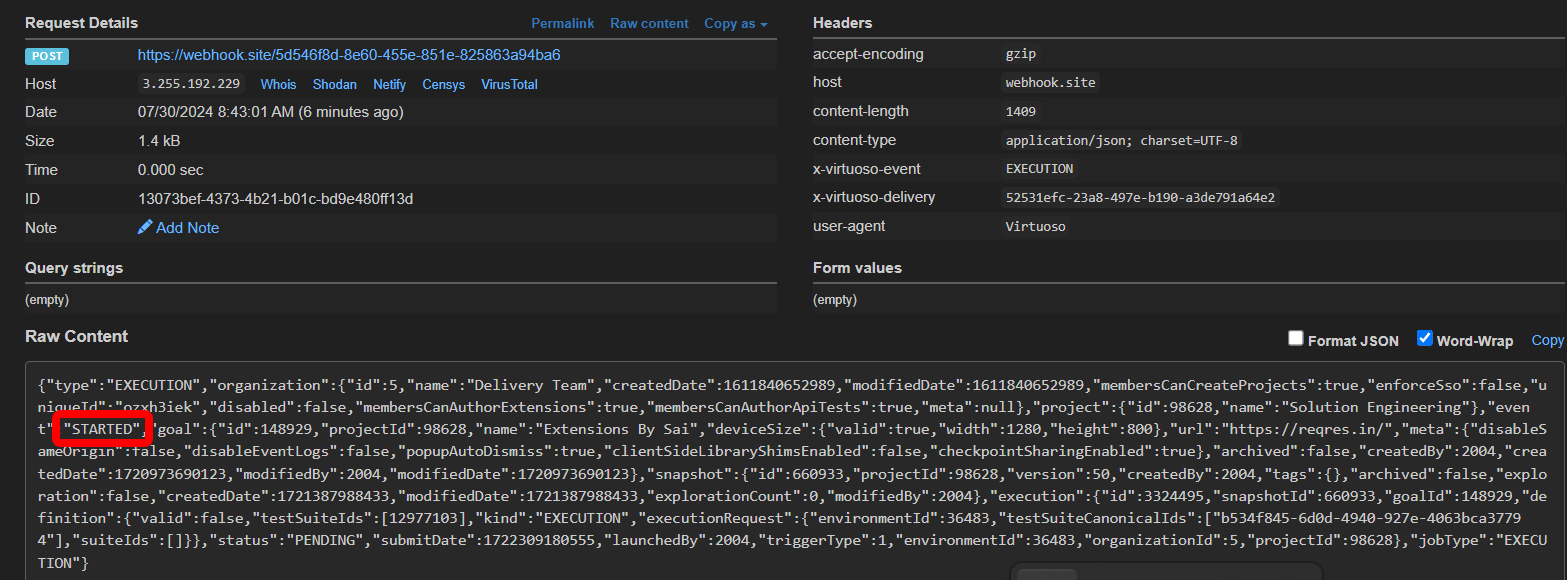Select the size value 1.4 kB
This screenshot has height=580, width=1567.
[x=159, y=141]
